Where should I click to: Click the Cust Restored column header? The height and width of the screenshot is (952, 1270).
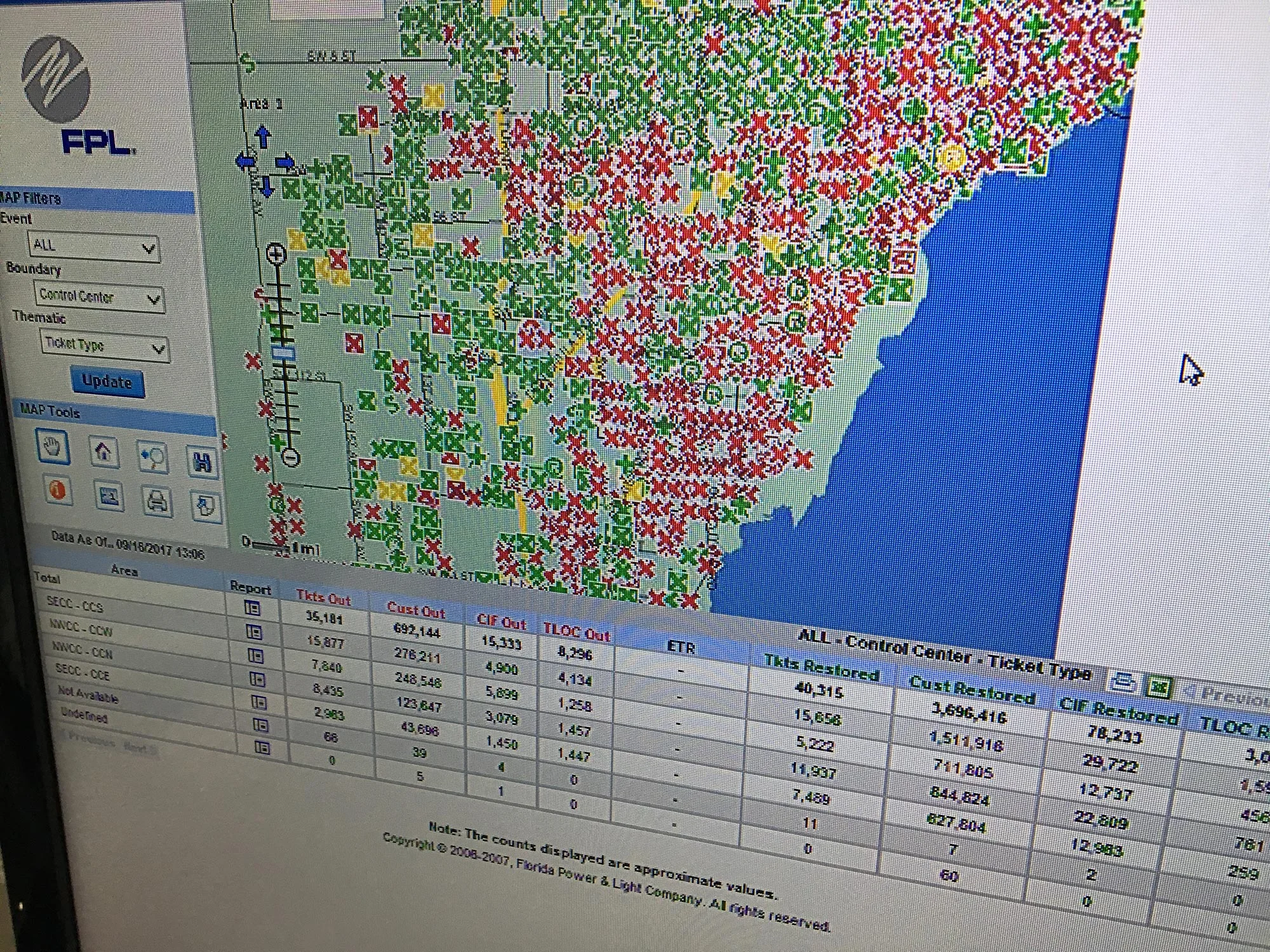972,691
